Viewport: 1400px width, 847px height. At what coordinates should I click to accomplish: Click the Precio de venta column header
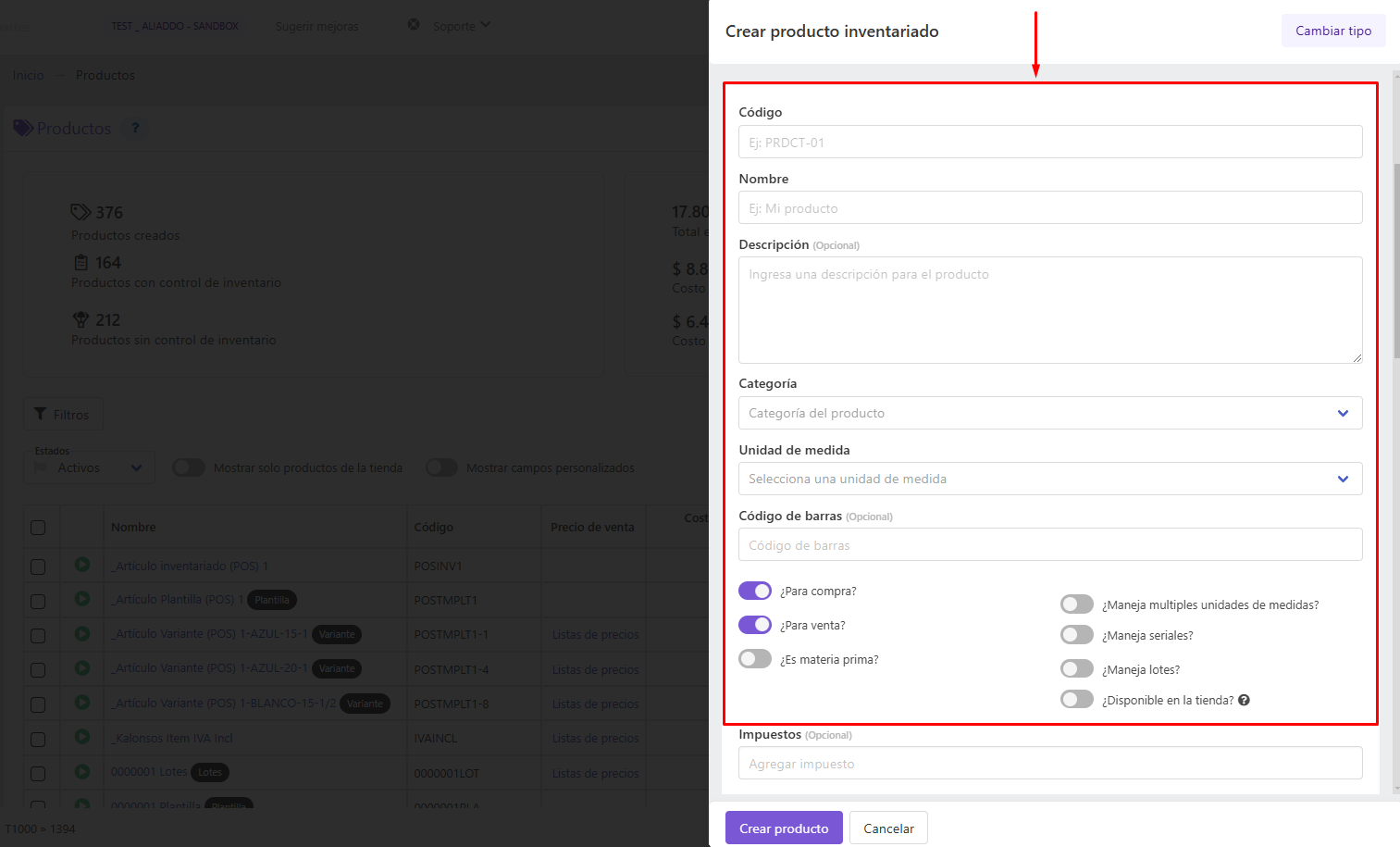(x=592, y=527)
